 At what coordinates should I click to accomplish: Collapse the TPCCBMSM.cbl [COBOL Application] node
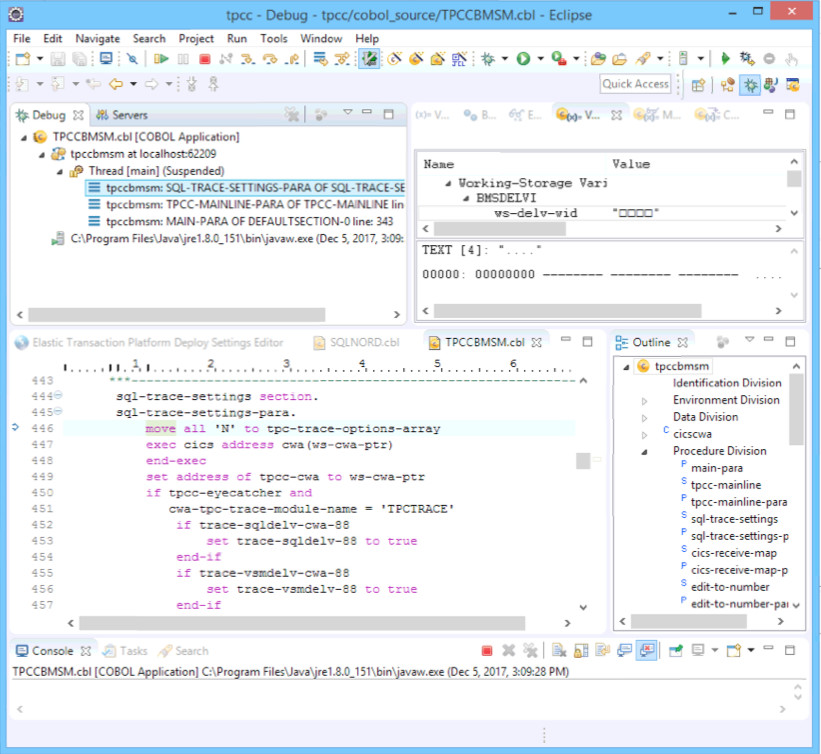click(24, 138)
